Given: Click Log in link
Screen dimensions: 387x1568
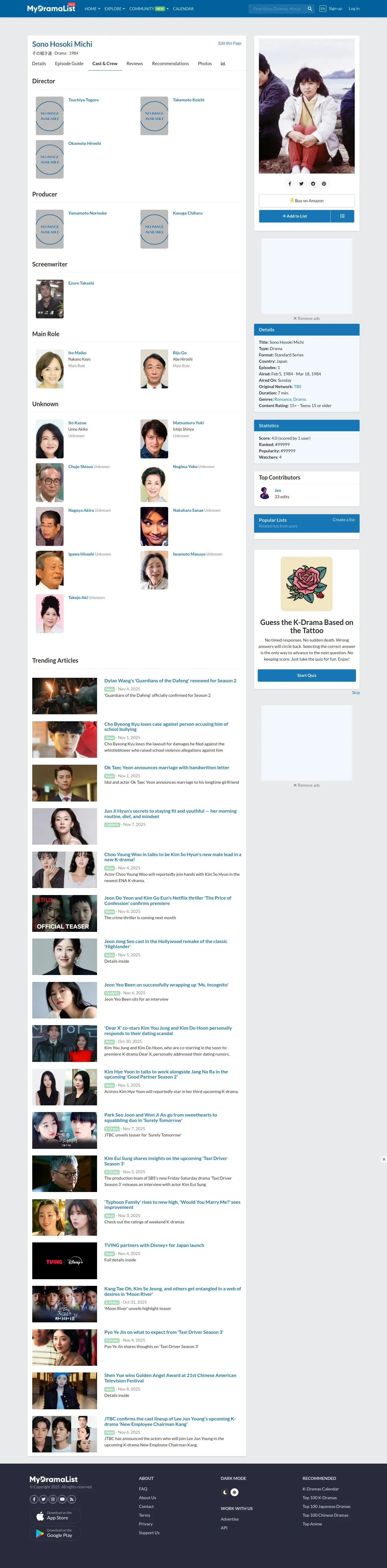Looking at the screenshot, I should click(x=354, y=8).
